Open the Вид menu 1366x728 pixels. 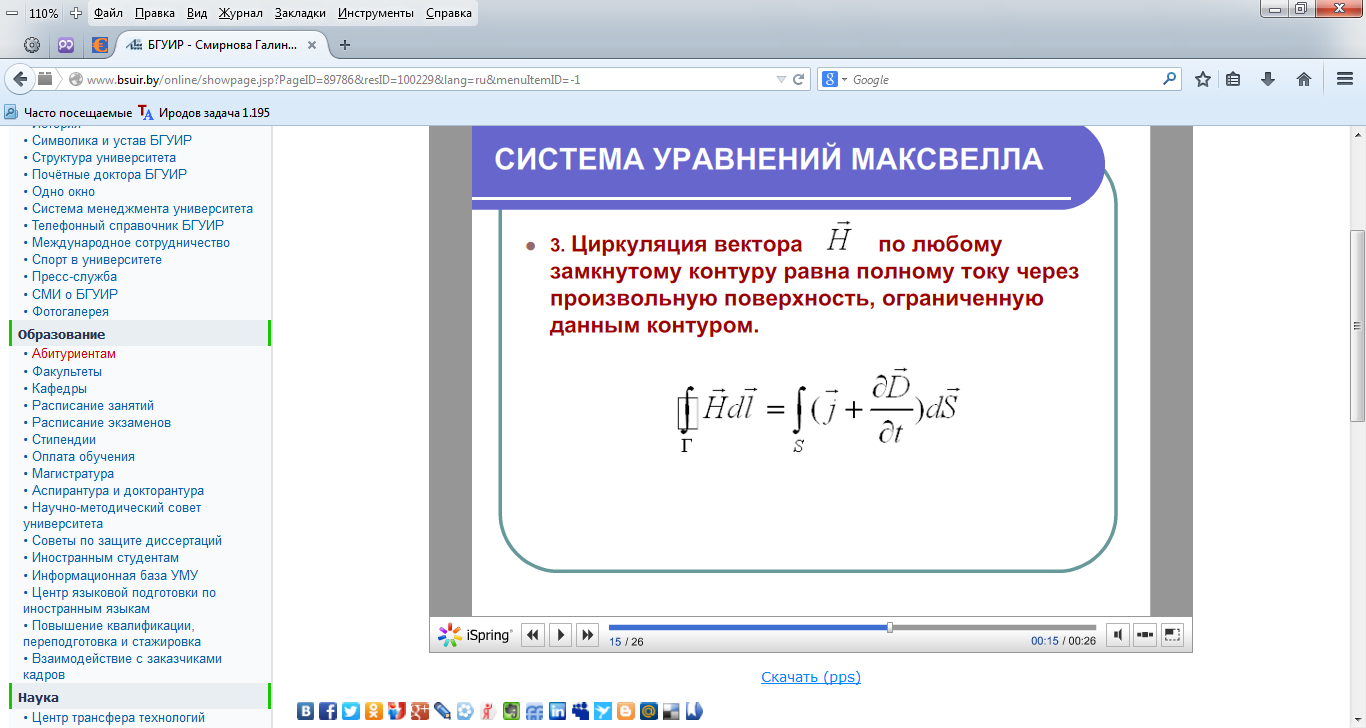click(197, 13)
